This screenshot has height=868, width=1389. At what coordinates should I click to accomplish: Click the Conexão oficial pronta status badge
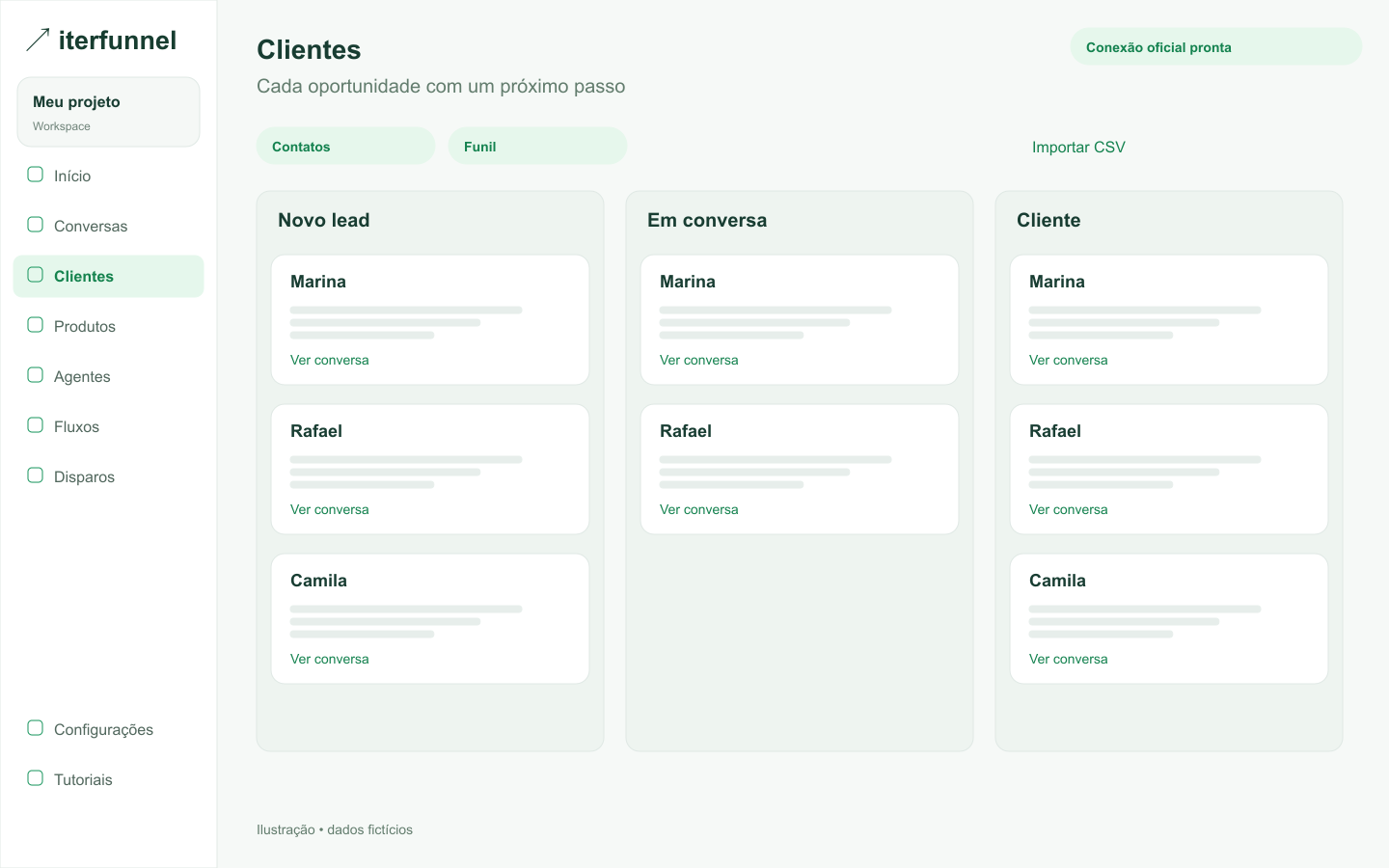click(1216, 46)
